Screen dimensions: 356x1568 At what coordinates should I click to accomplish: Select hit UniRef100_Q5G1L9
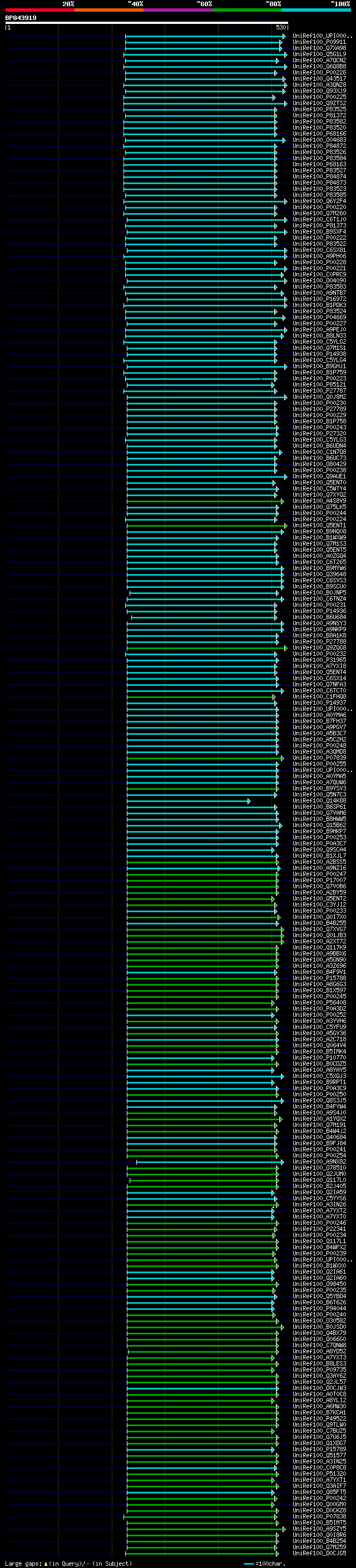319,55
